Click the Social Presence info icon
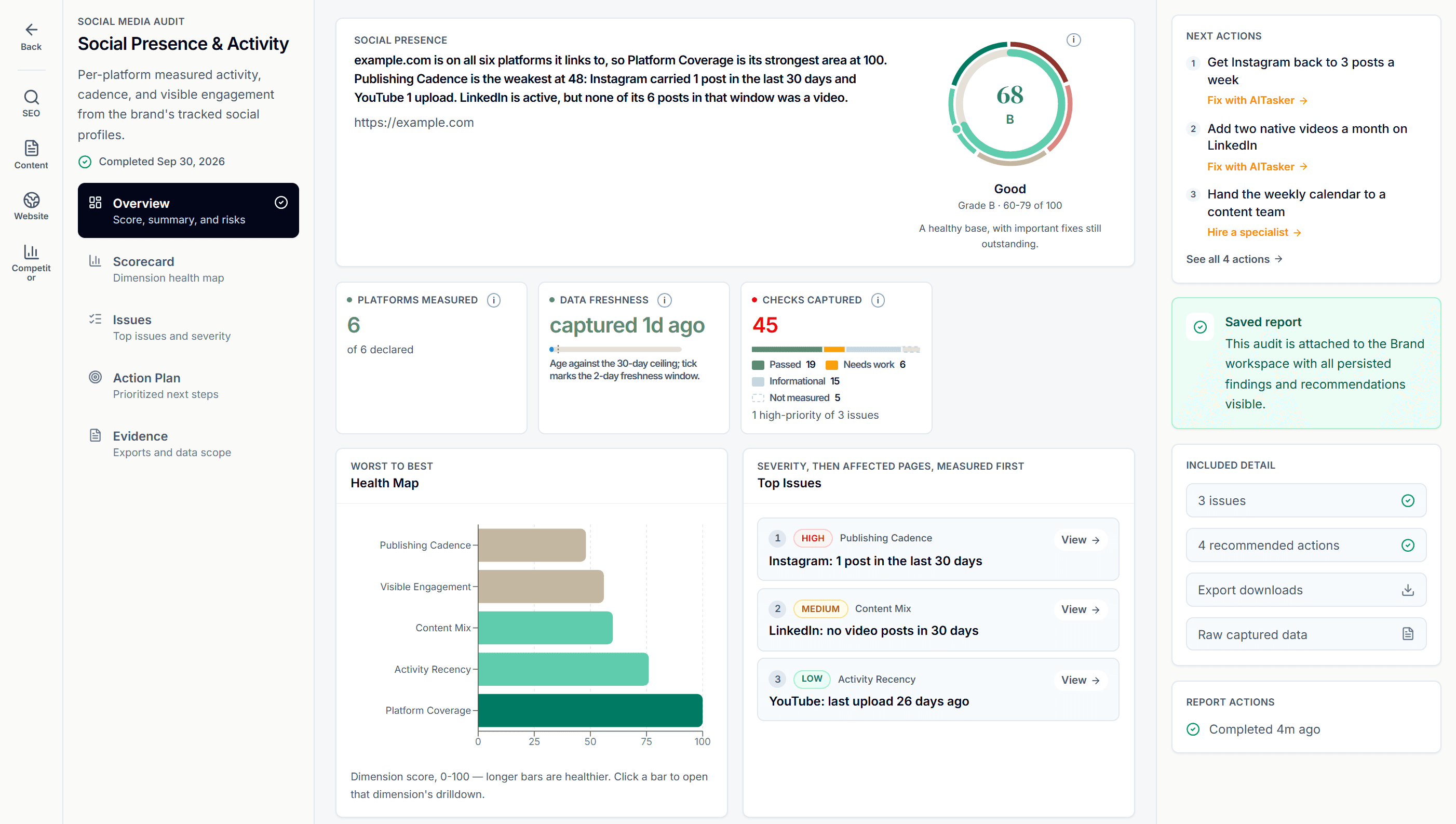The height and width of the screenshot is (824, 1456). point(1073,39)
